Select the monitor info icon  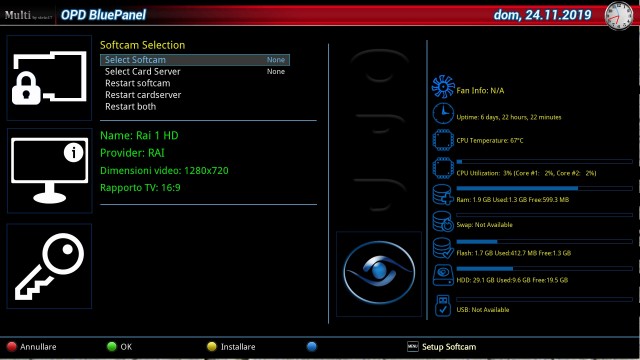coord(49,171)
